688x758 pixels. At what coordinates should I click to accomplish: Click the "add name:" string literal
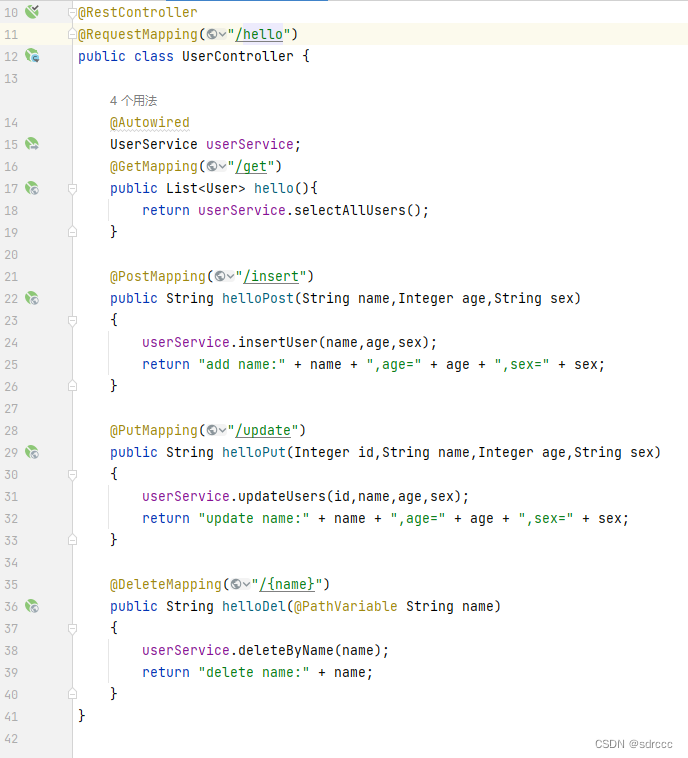(242, 364)
